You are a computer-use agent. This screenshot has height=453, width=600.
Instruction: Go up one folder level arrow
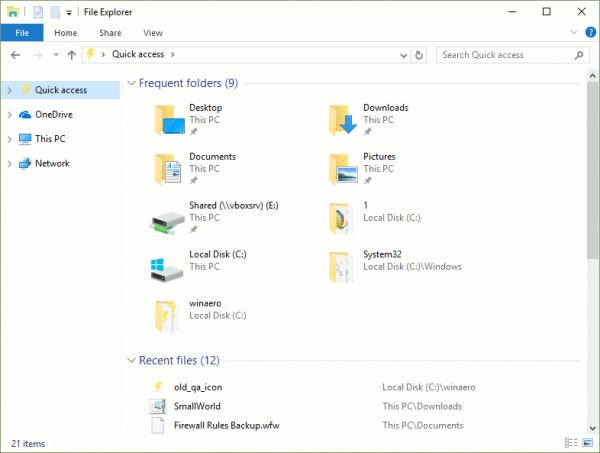(x=72, y=55)
